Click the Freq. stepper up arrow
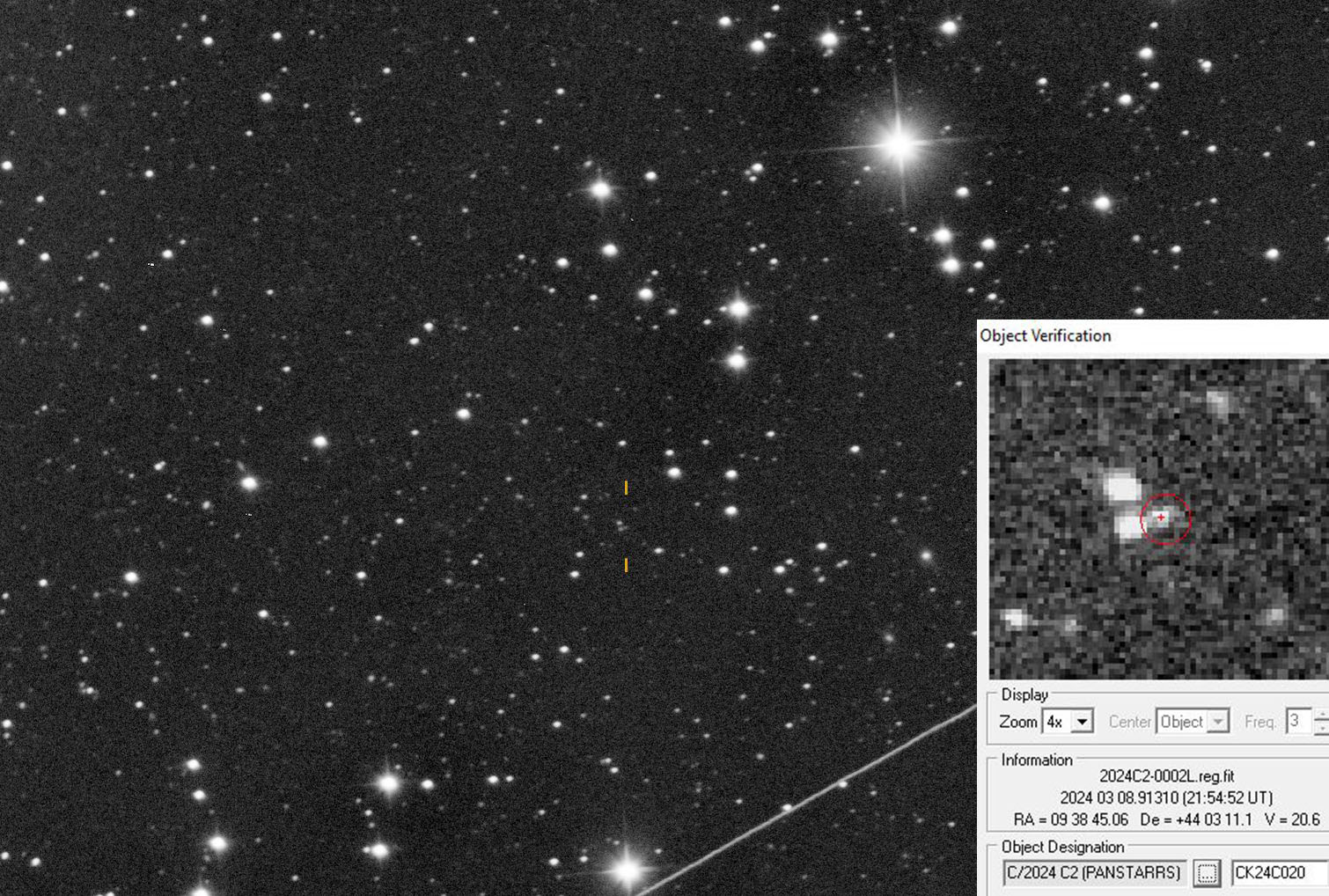Screen dimensions: 1329x896 1321,716
